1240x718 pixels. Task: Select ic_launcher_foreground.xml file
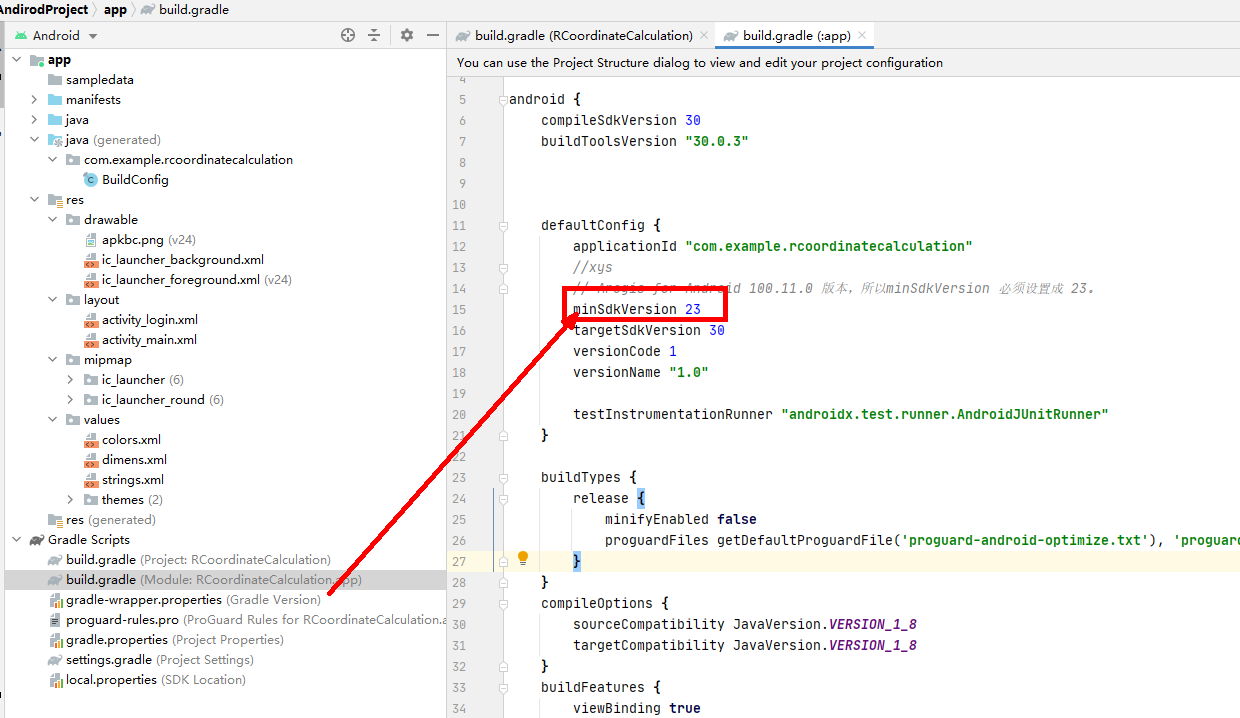[x=187, y=280]
